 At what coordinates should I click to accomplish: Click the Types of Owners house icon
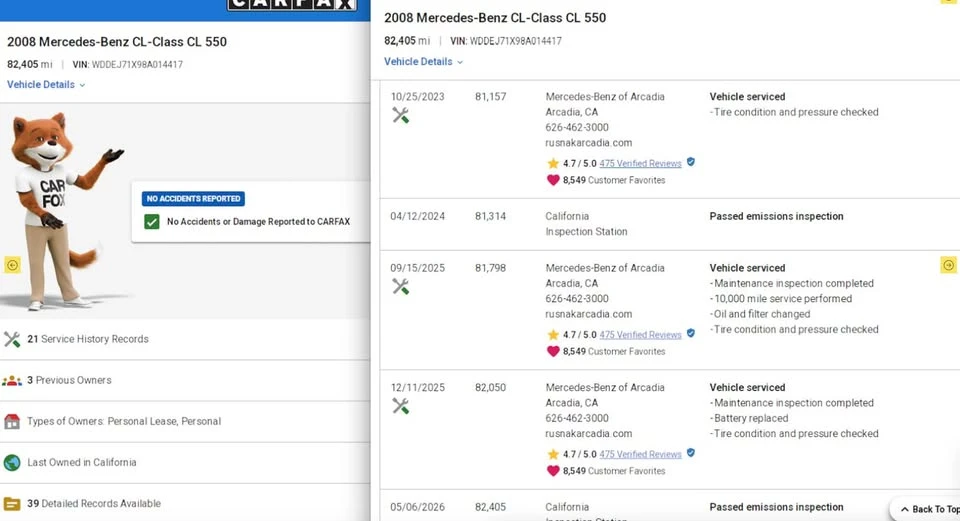click(x=12, y=421)
